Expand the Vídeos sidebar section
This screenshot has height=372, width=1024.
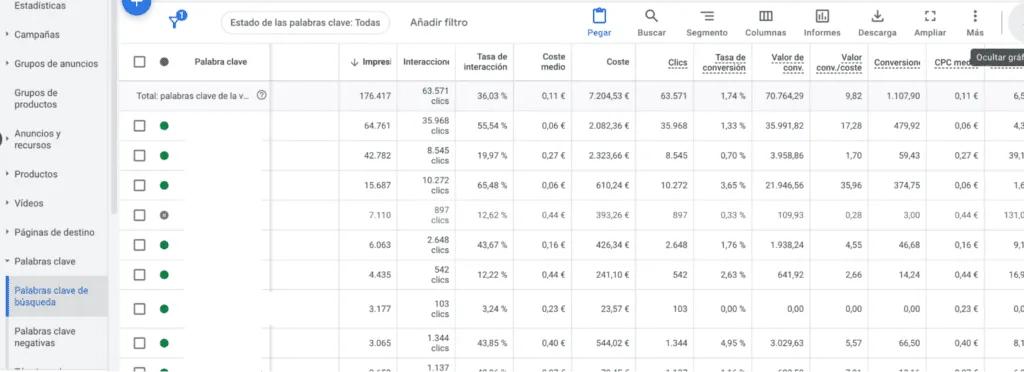point(7,203)
